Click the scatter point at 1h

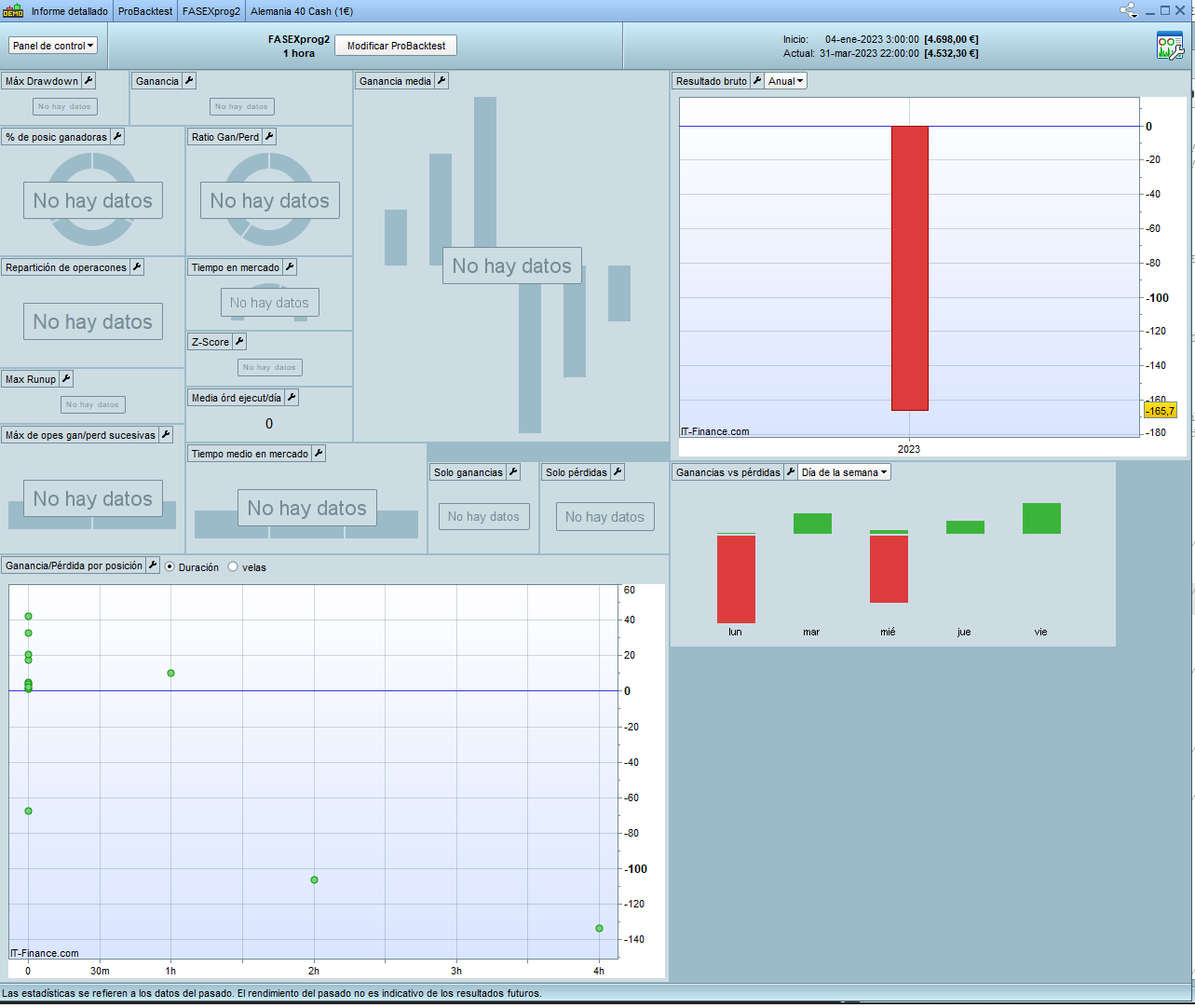coord(170,673)
